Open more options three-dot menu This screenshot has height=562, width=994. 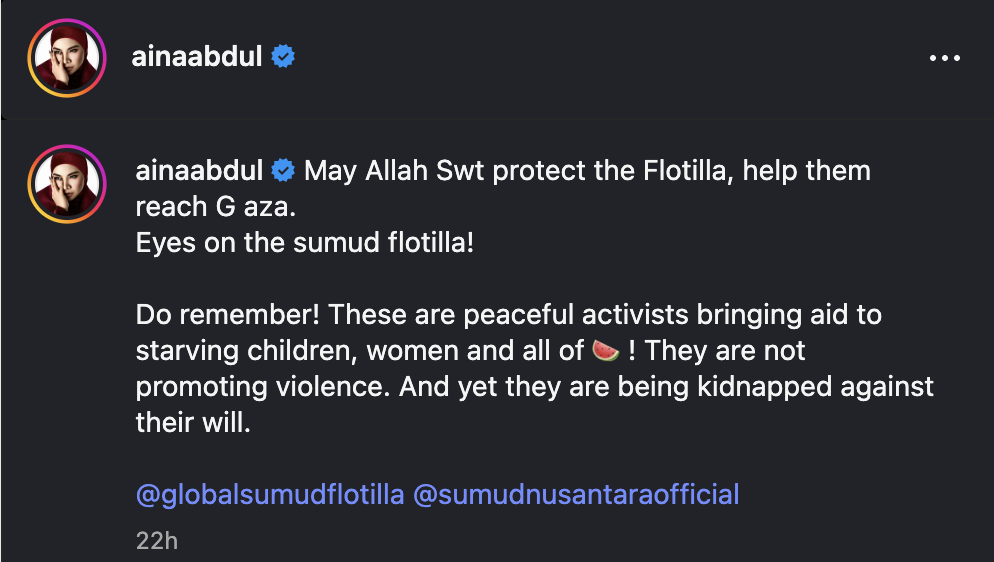tap(944, 59)
